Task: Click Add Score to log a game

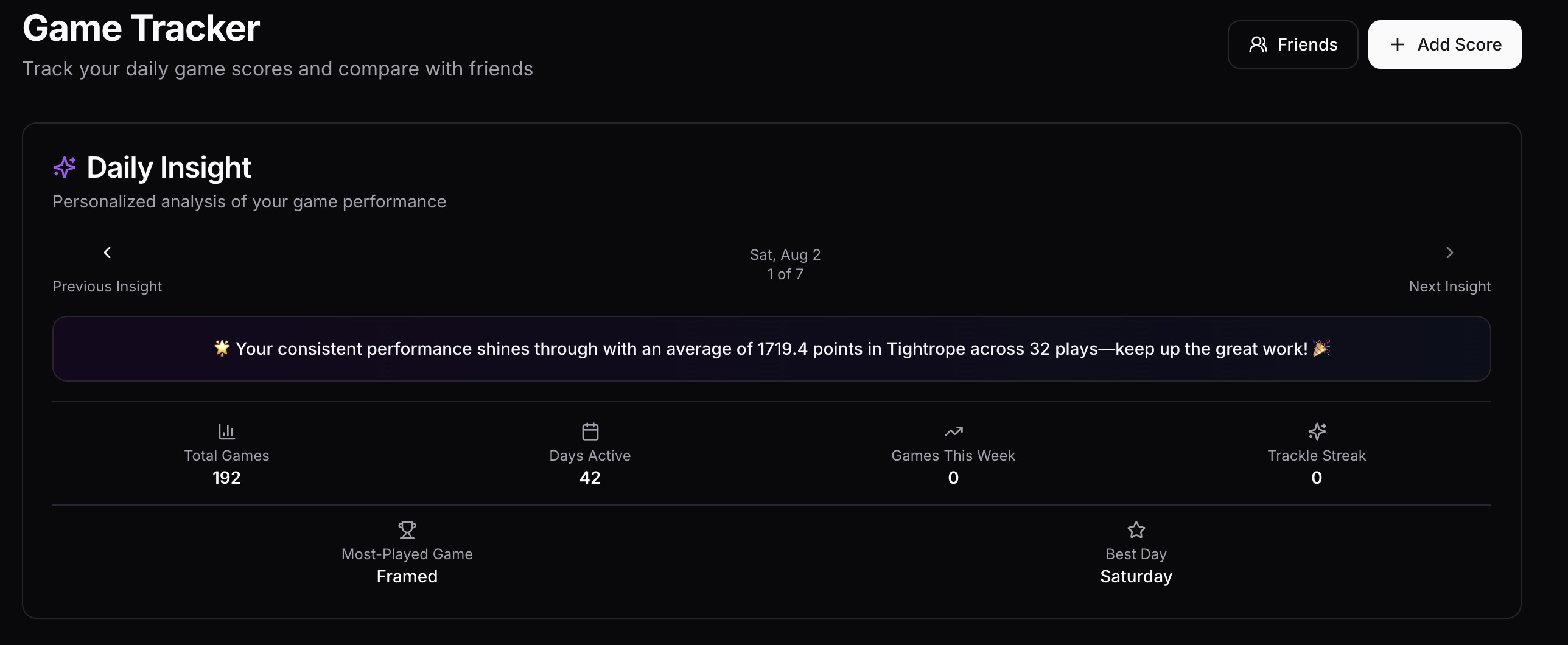Action: [x=1444, y=44]
